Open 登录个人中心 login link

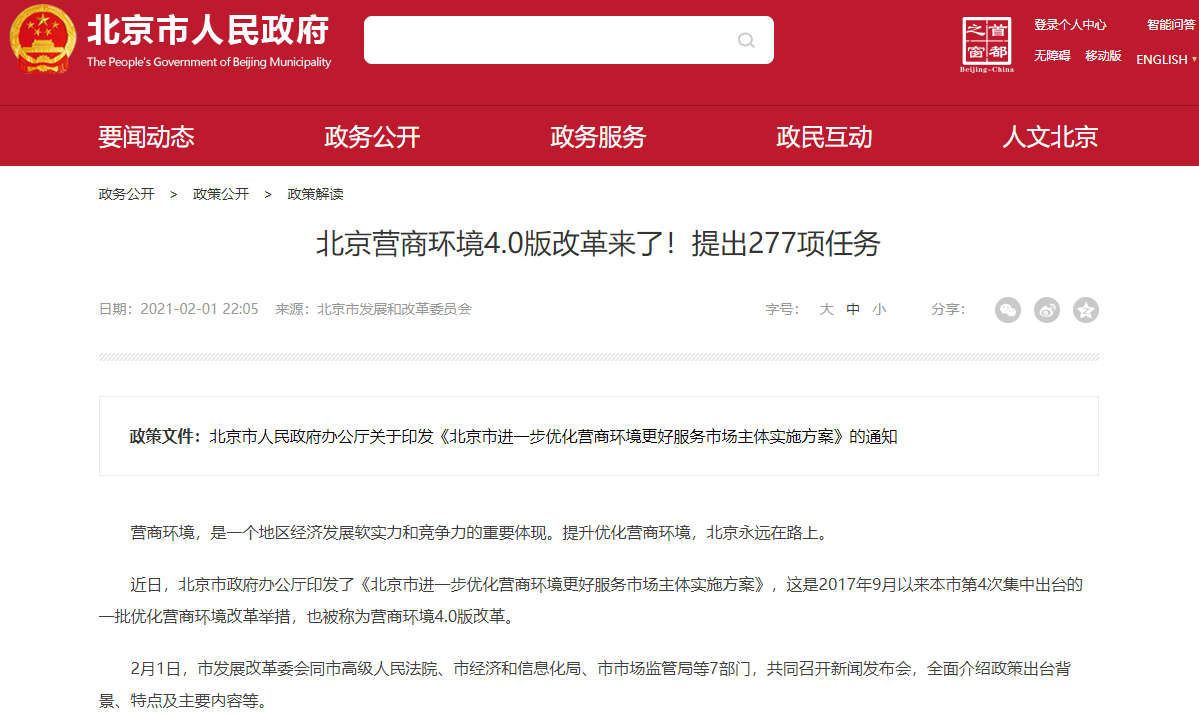tap(1070, 24)
